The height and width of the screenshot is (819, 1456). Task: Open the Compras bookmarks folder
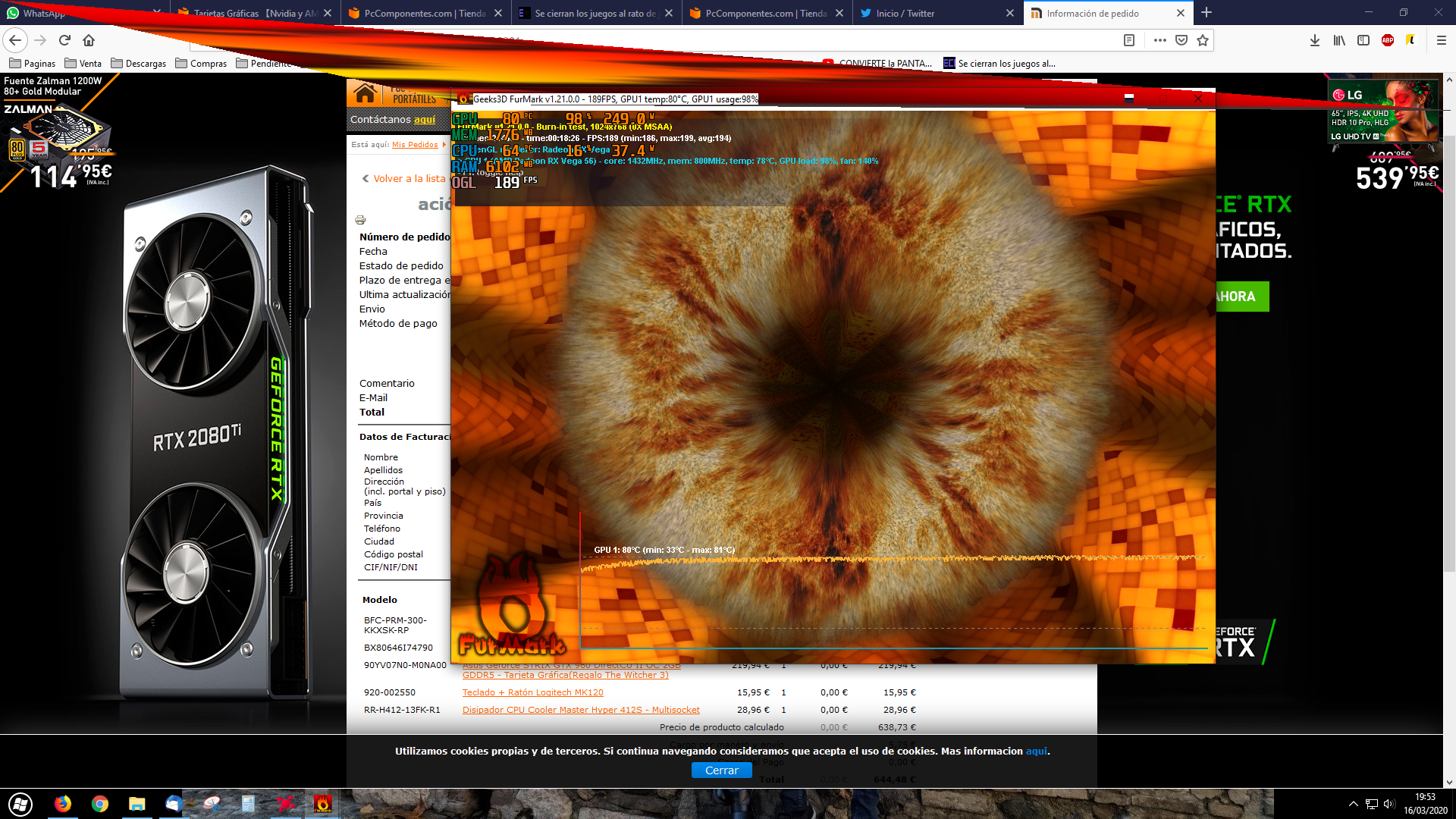tap(201, 64)
